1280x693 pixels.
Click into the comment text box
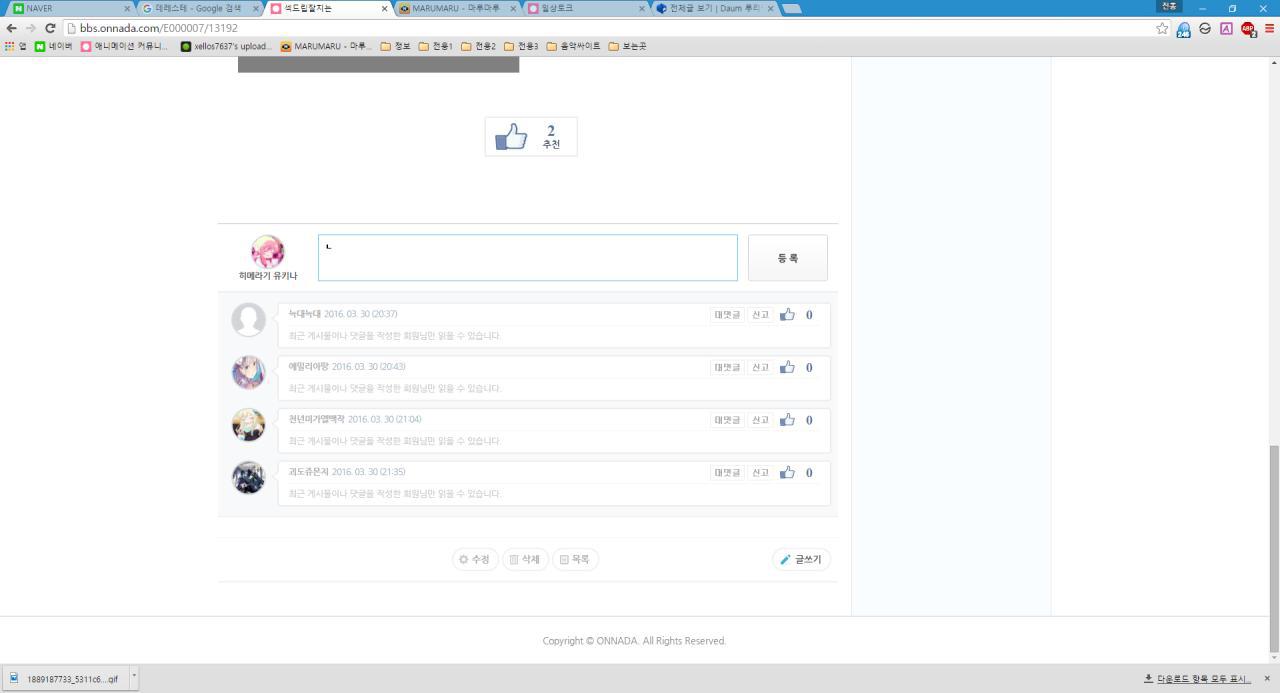527,258
